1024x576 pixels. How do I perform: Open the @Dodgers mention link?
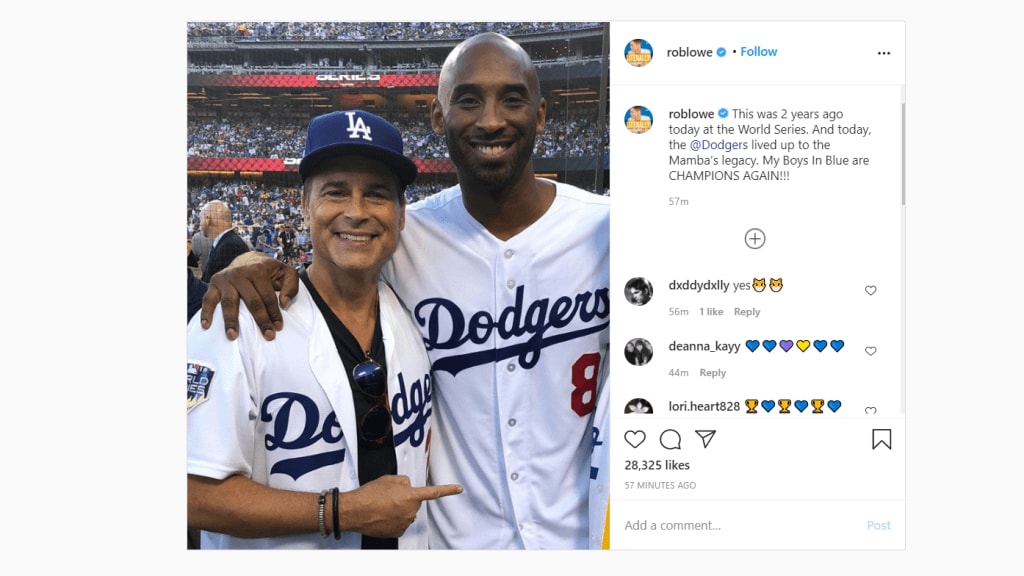click(x=717, y=145)
